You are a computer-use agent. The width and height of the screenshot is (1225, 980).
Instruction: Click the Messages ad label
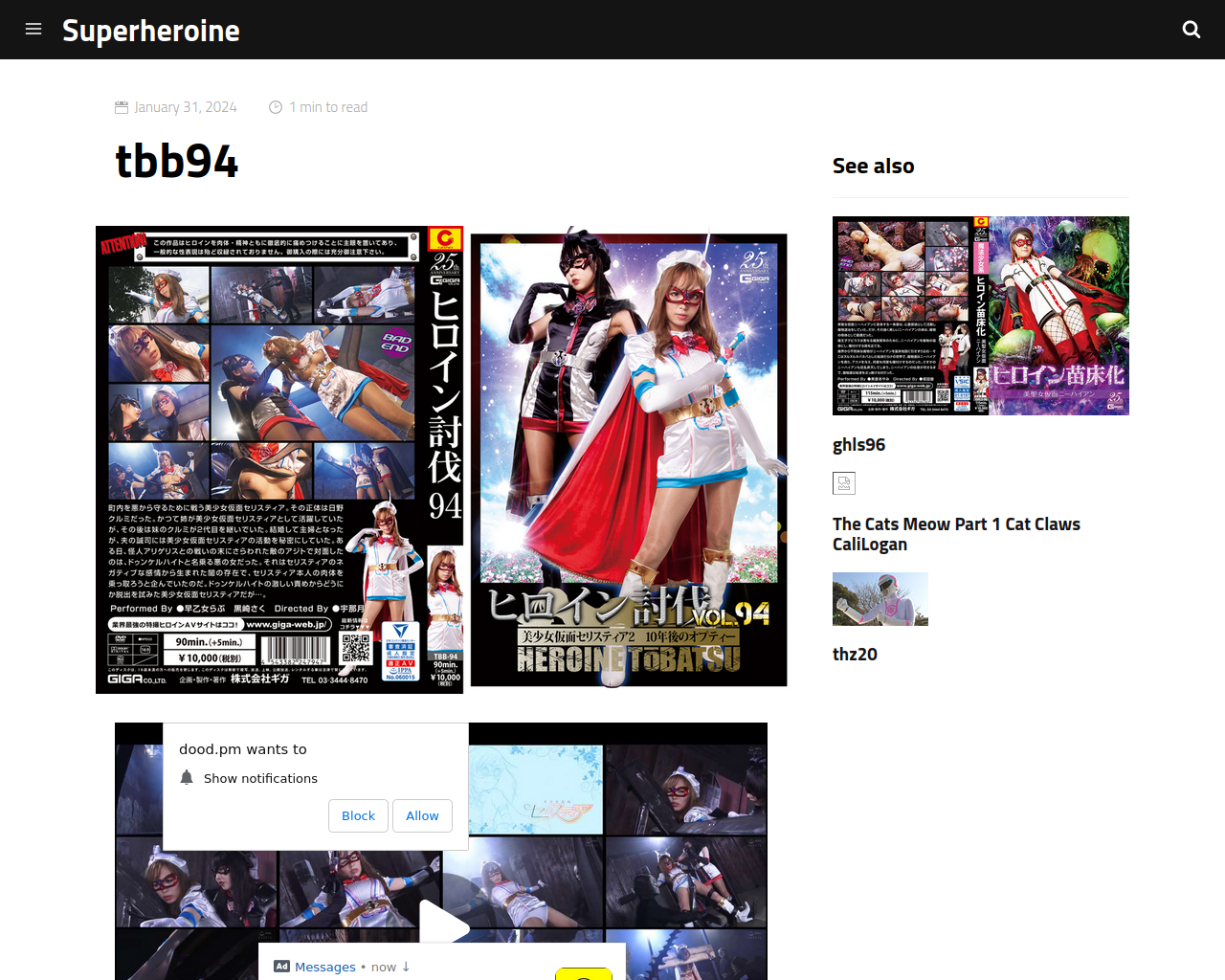click(x=325, y=967)
